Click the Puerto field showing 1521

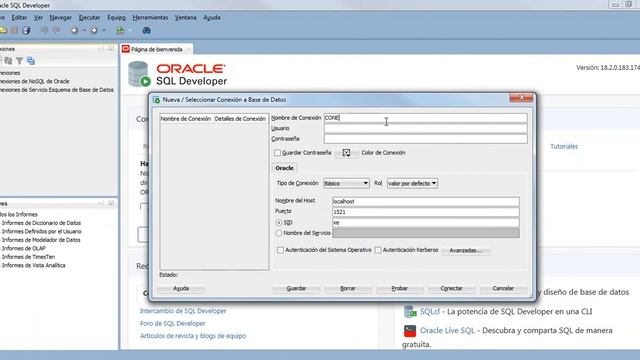[426, 212]
